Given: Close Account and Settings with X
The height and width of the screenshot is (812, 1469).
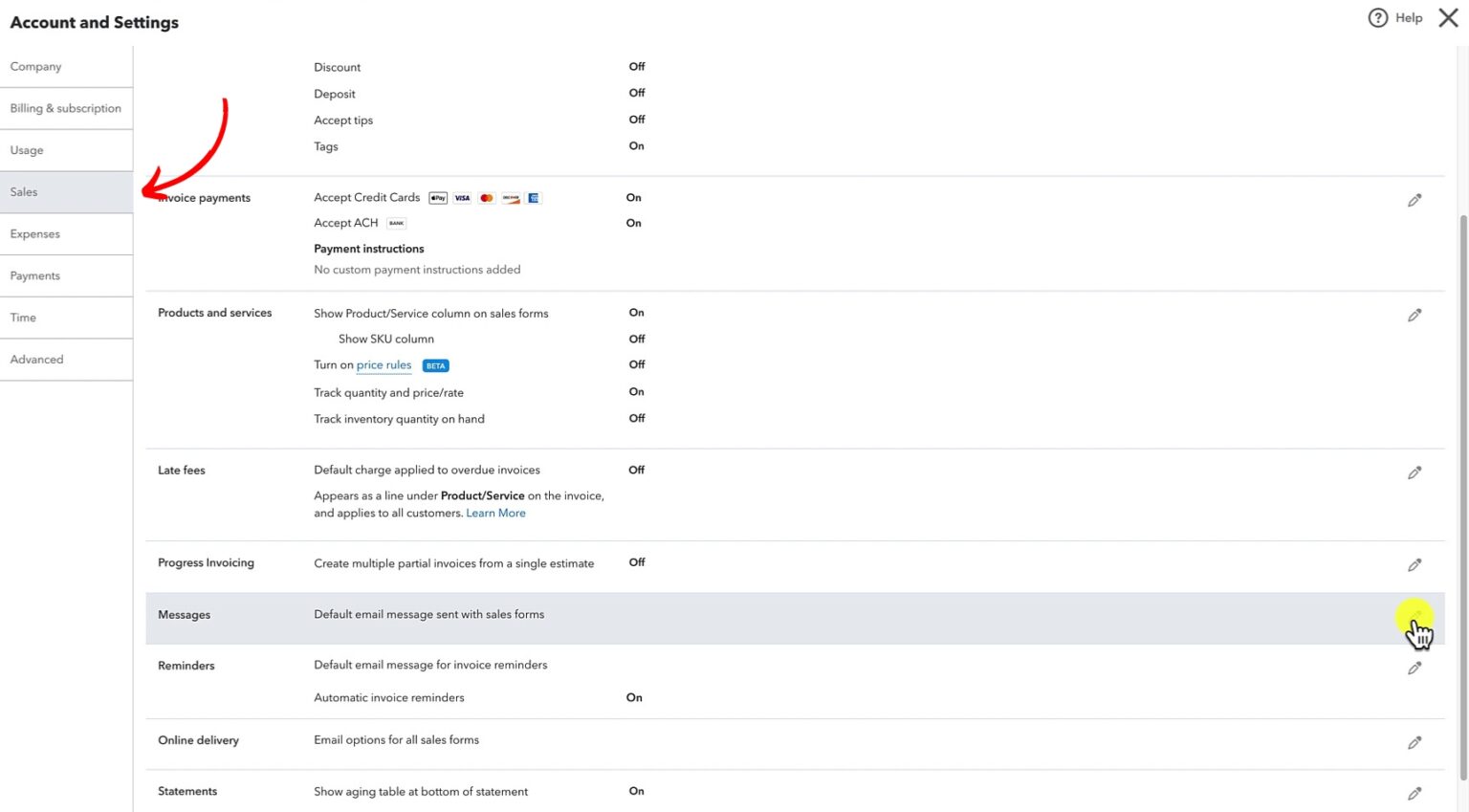Looking at the screenshot, I should click(x=1448, y=18).
